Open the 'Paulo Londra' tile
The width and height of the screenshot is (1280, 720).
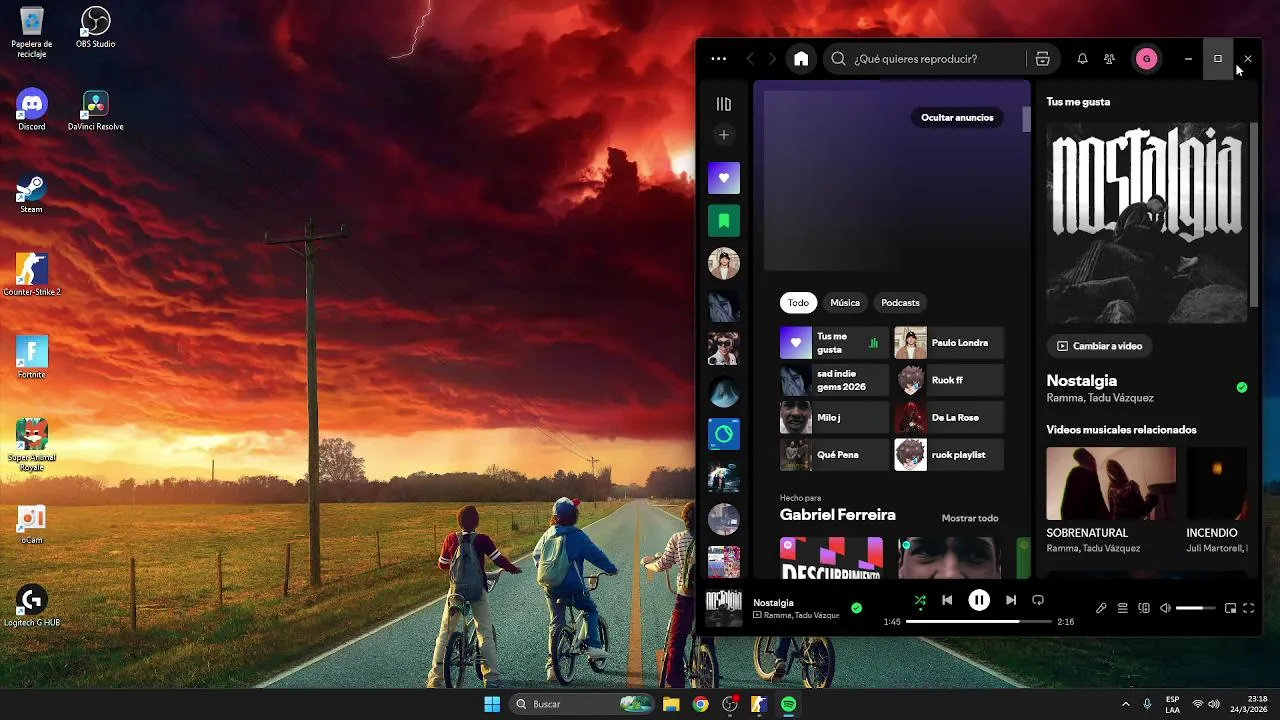949,343
